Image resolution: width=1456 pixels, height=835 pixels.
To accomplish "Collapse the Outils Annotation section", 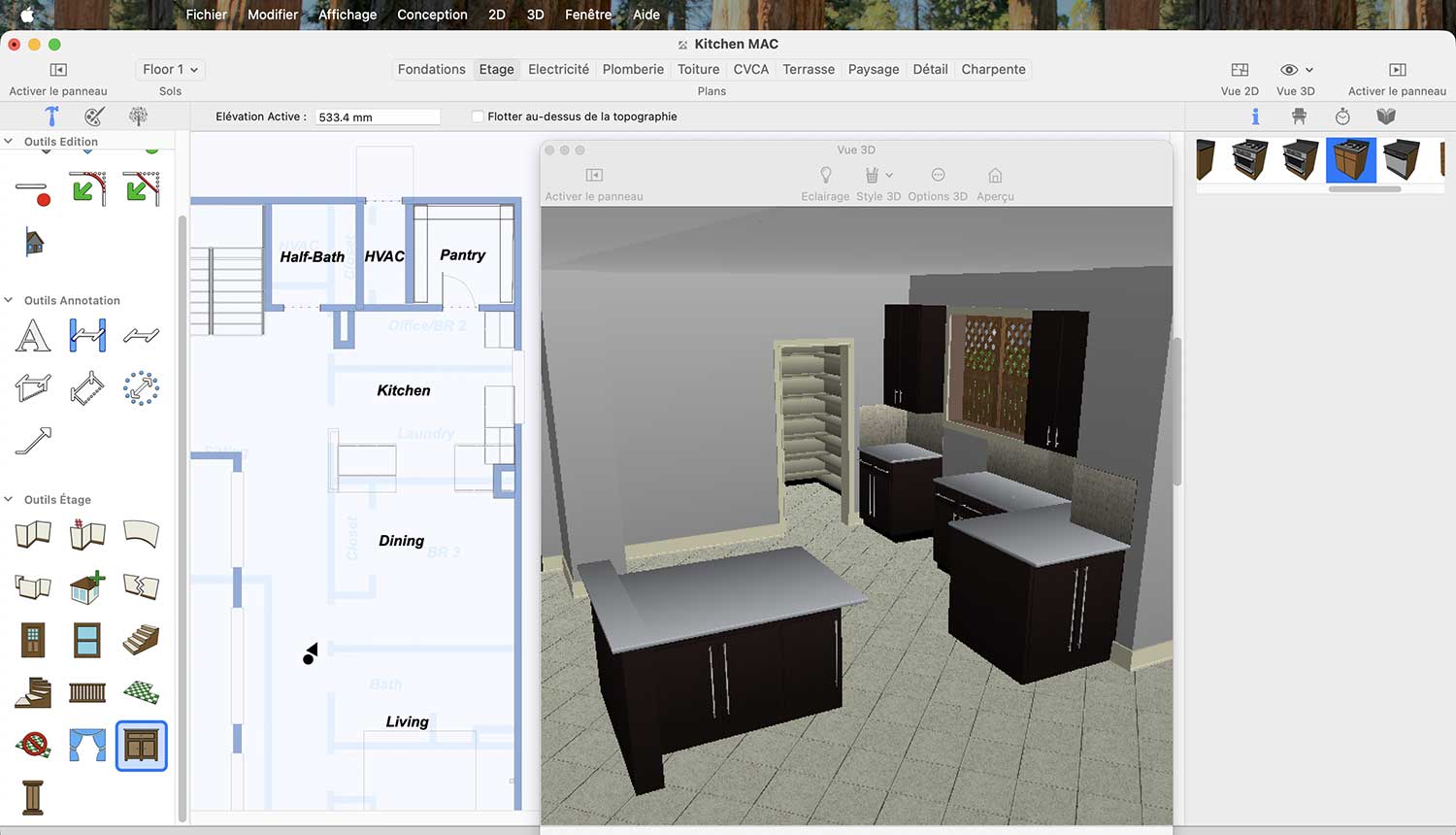I will point(9,300).
